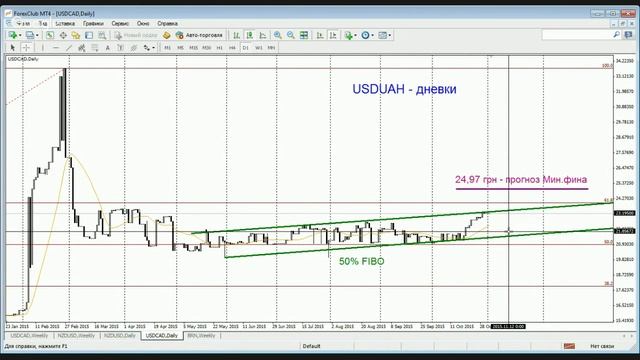The image size is (640, 360).
Task: Switch to H1 timeframe
Action: (220, 48)
